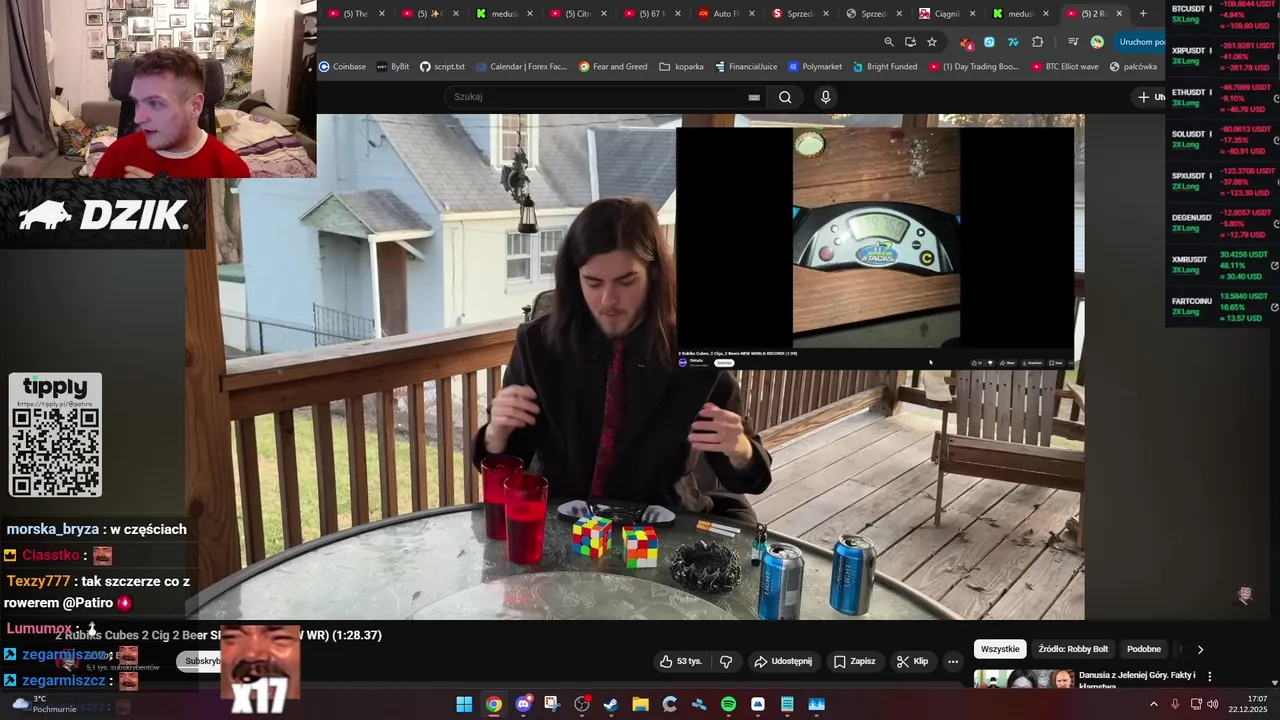Click the network icon in system tray
Viewport: 1280px width, 720px height.
tap(1196, 704)
